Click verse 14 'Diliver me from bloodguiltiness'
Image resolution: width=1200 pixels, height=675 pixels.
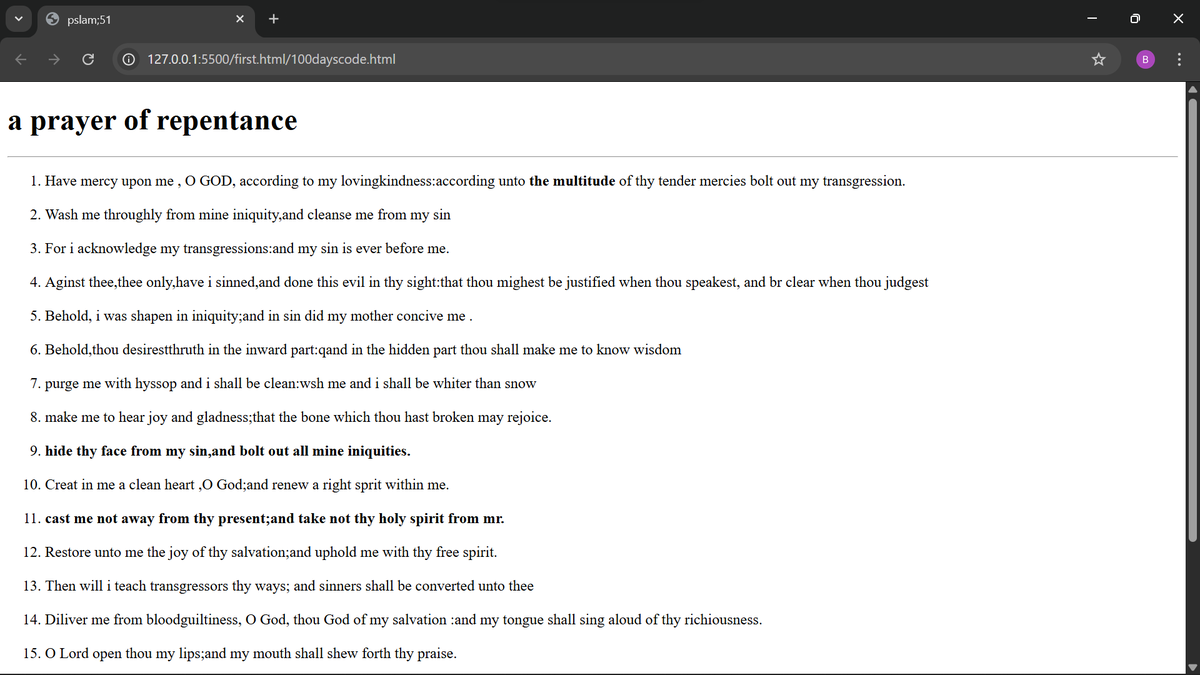pyautogui.click(x=403, y=620)
